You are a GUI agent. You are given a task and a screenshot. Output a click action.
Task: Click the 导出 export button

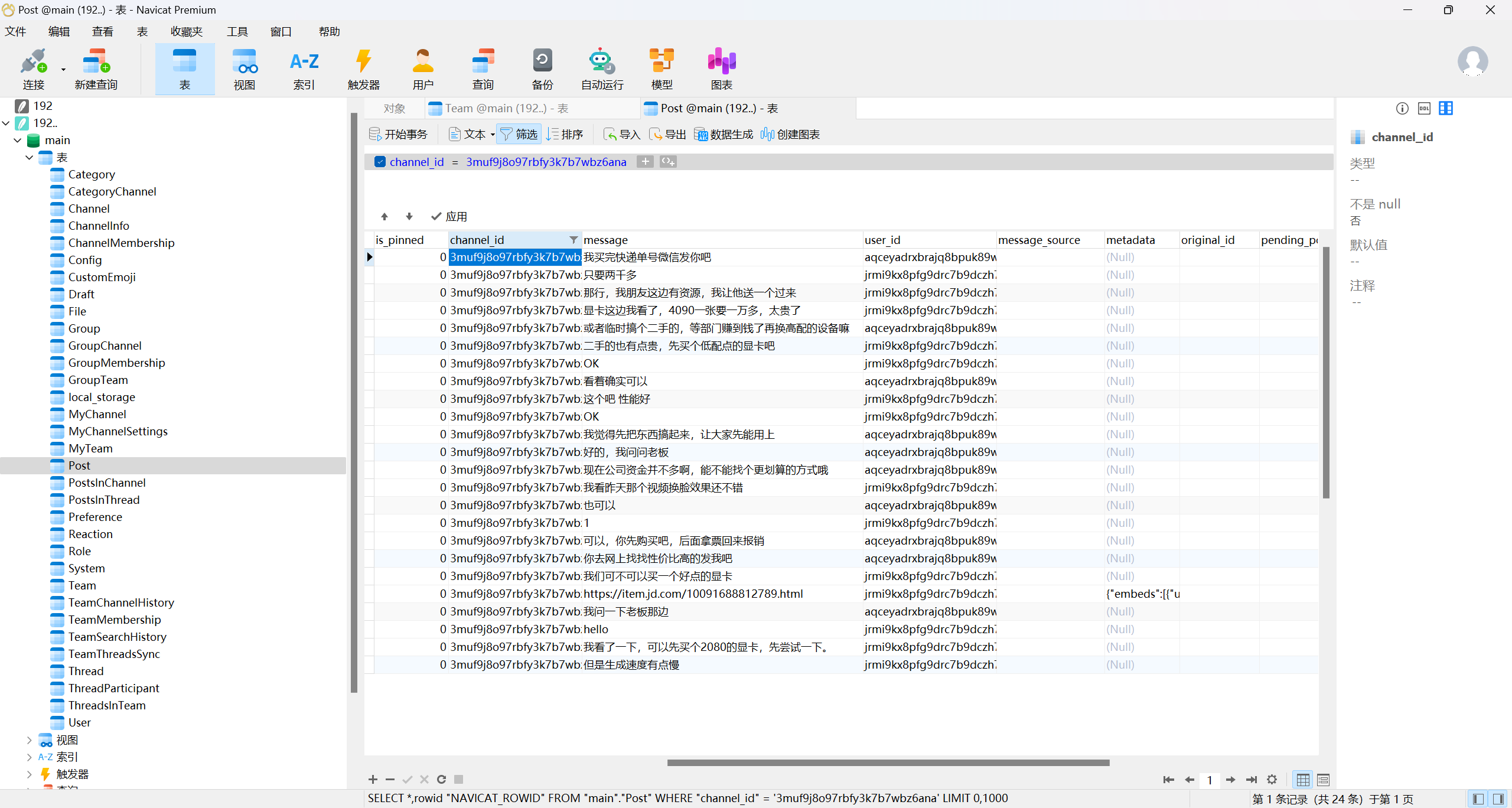pos(668,135)
